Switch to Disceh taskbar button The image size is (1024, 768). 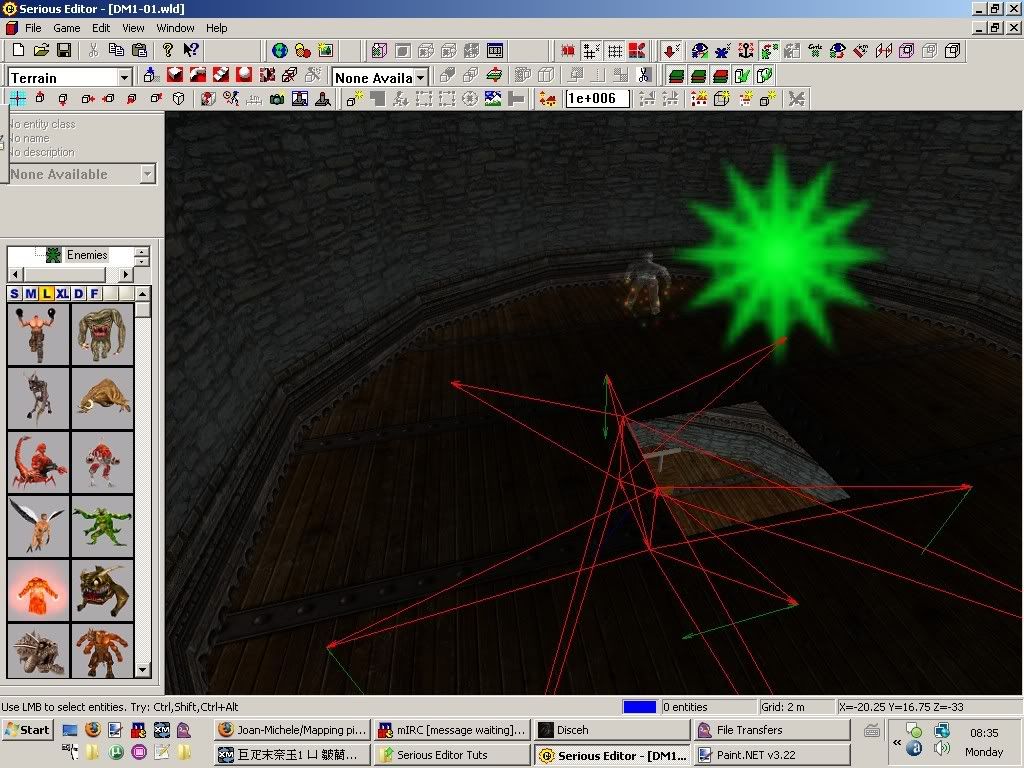tap(612, 730)
